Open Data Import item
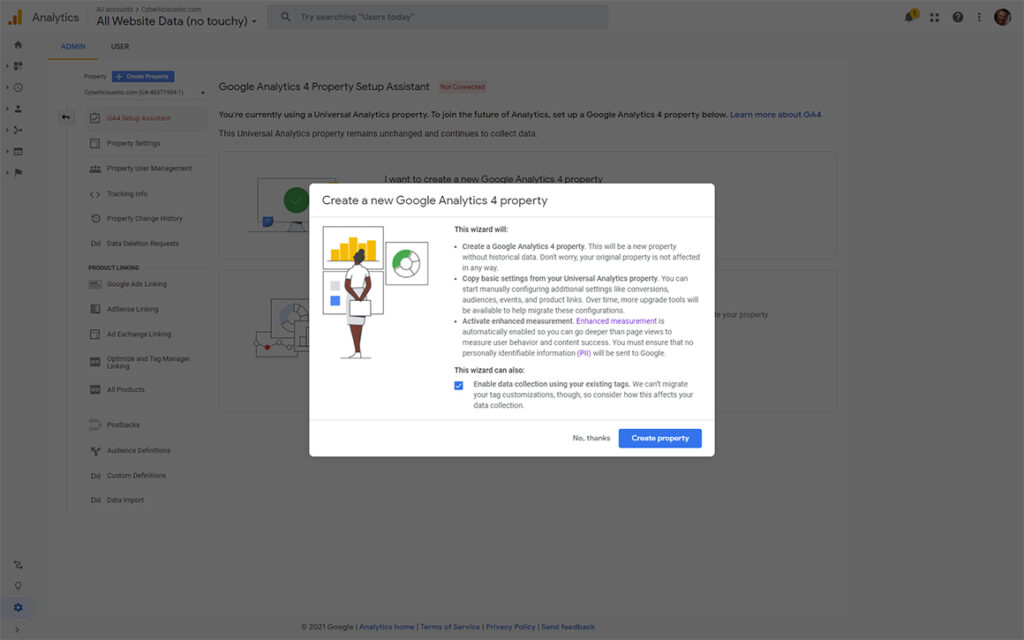1024x640 pixels. pos(125,500)
